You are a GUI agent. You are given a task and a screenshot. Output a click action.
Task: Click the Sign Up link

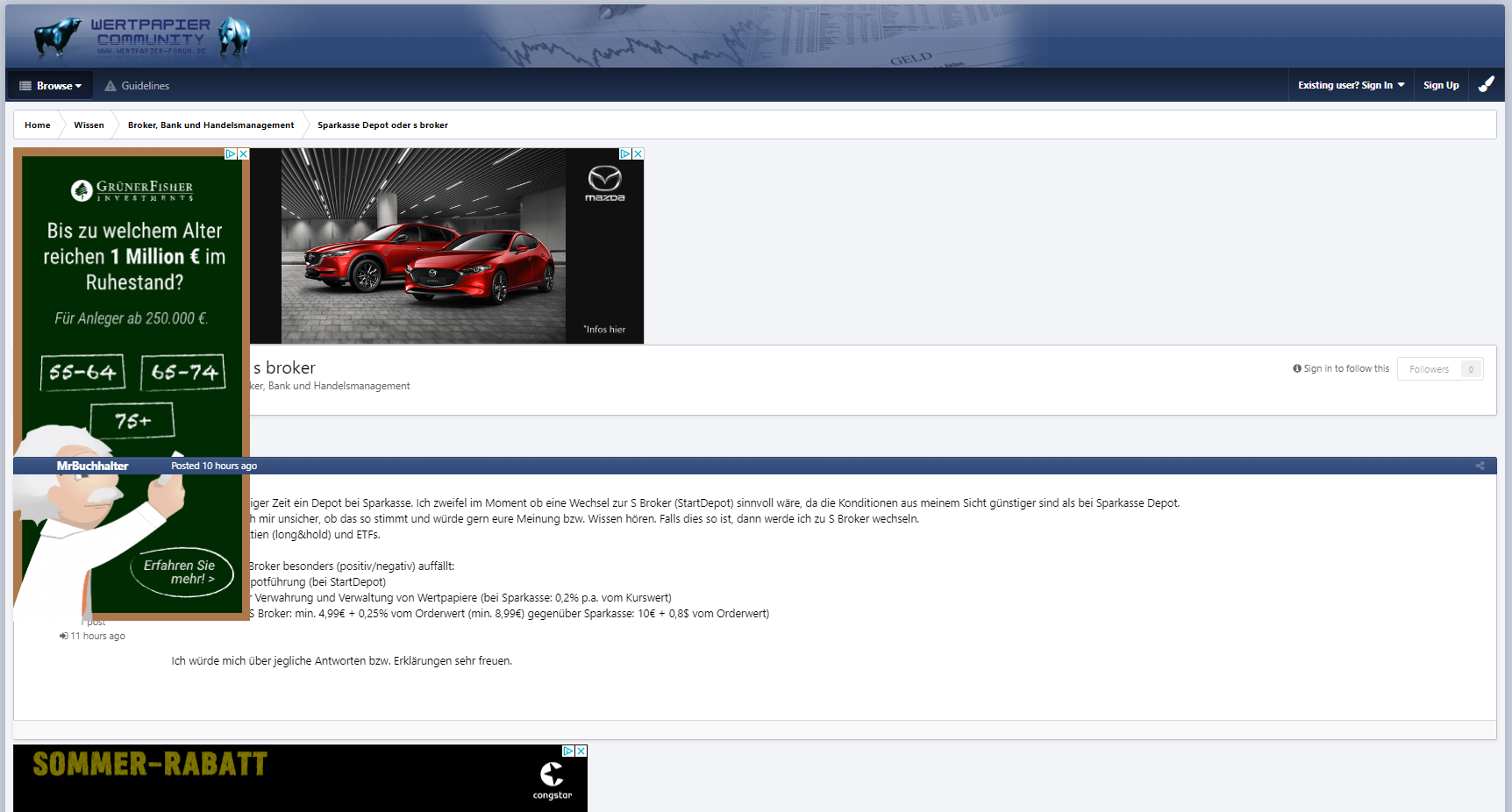tap(1441, 85)
